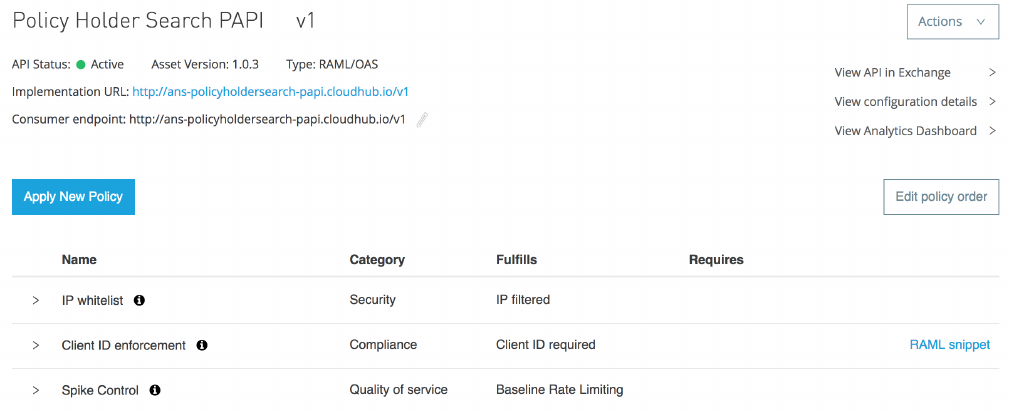Viewport: 1009px width, 412px height.
Task: Open the RAML snippet link
Action: click(949, 345)
